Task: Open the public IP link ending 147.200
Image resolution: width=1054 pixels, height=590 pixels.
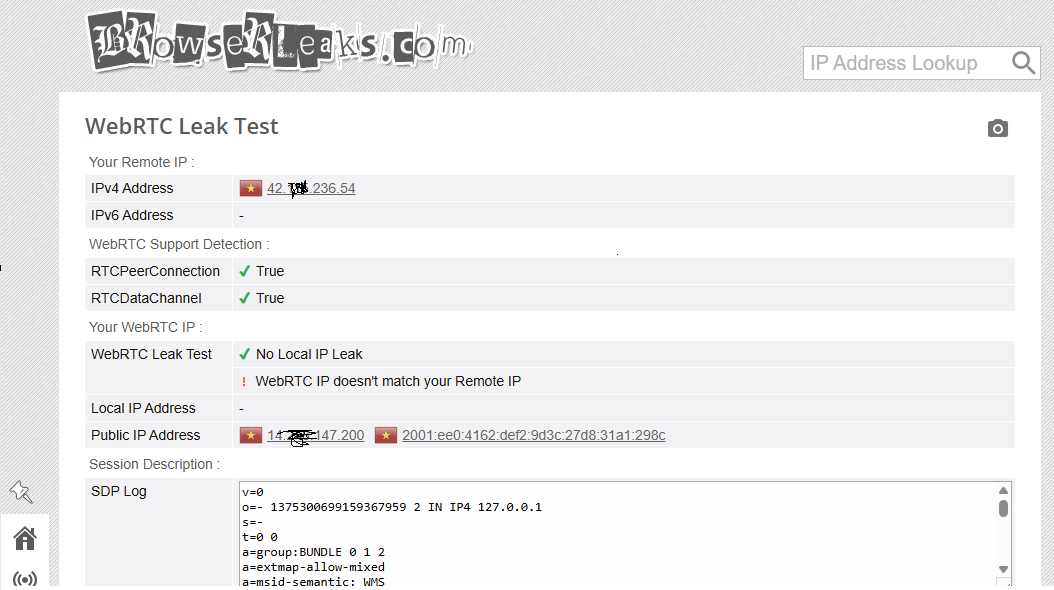Action: point(315,435)
